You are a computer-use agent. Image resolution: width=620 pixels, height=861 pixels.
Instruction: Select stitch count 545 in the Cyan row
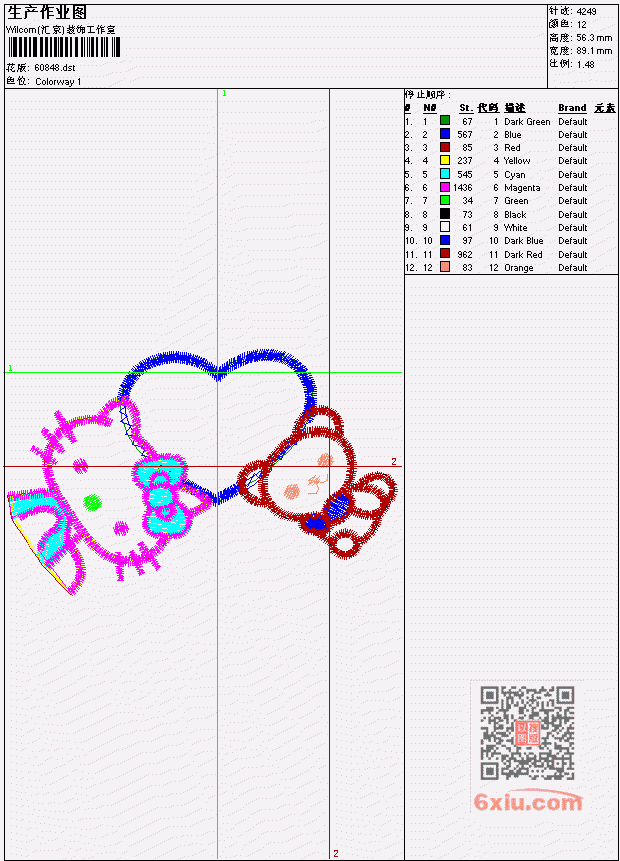[x=465, y=175]
